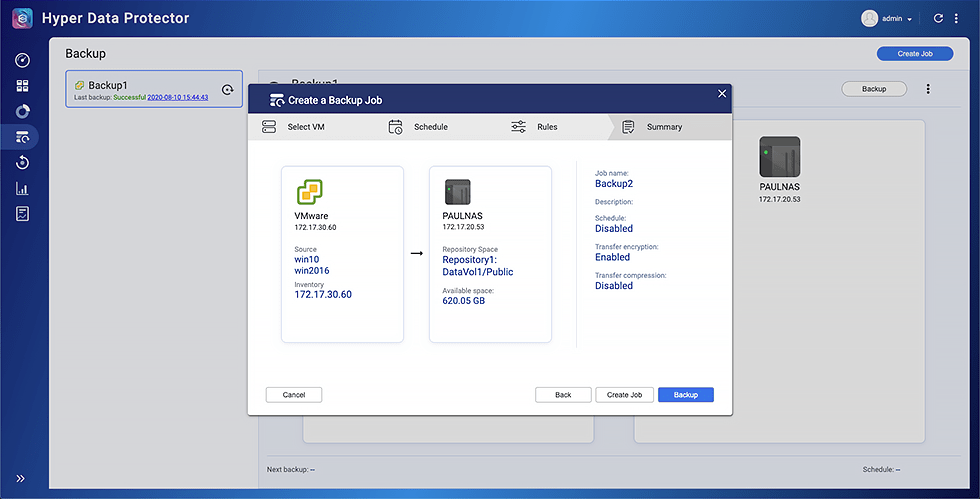This screenshot has width=980, height=499.
Task: Close the Create a Backup Job dialog
Action: 722,93
